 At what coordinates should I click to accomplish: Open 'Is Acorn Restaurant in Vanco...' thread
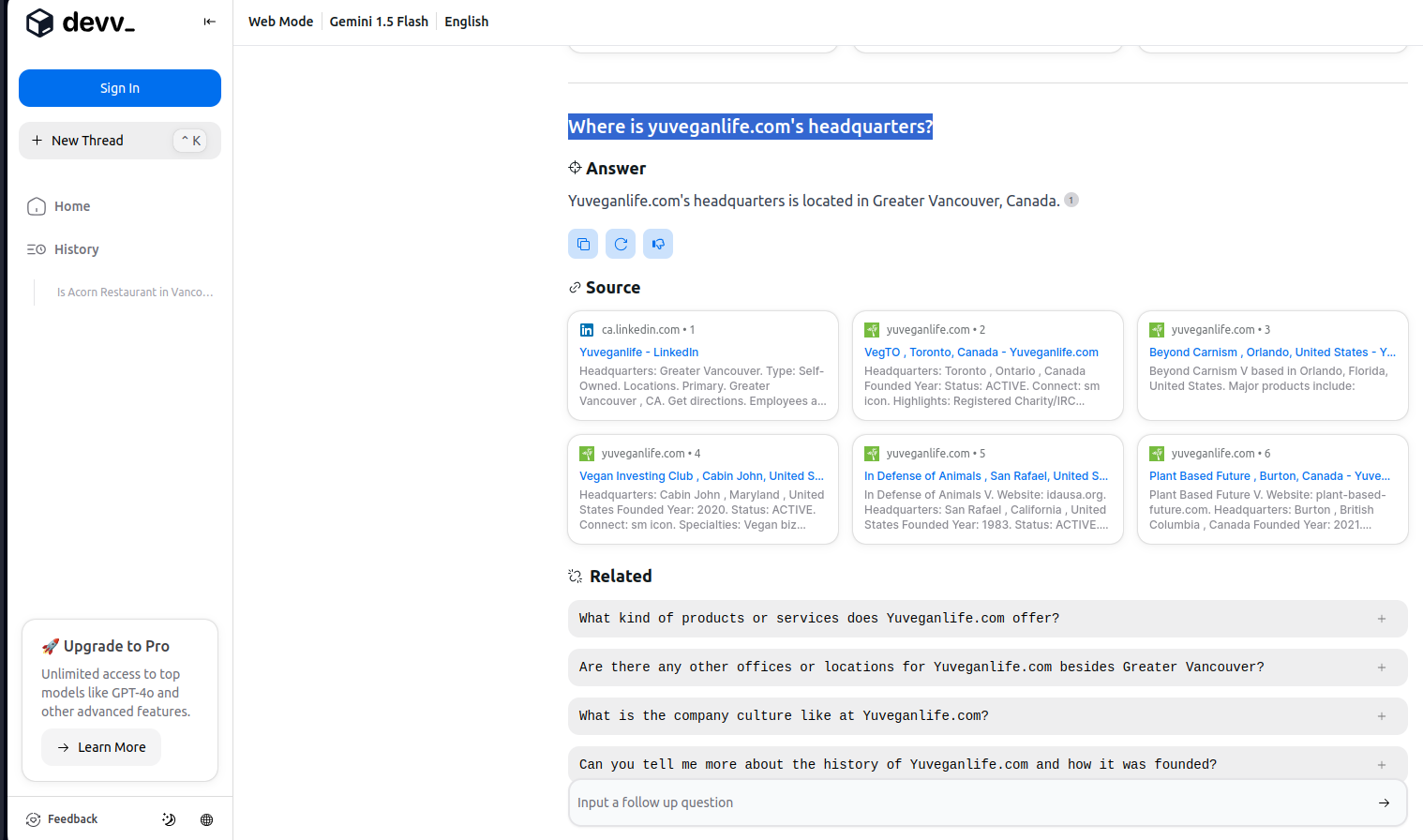pos(135,292)
